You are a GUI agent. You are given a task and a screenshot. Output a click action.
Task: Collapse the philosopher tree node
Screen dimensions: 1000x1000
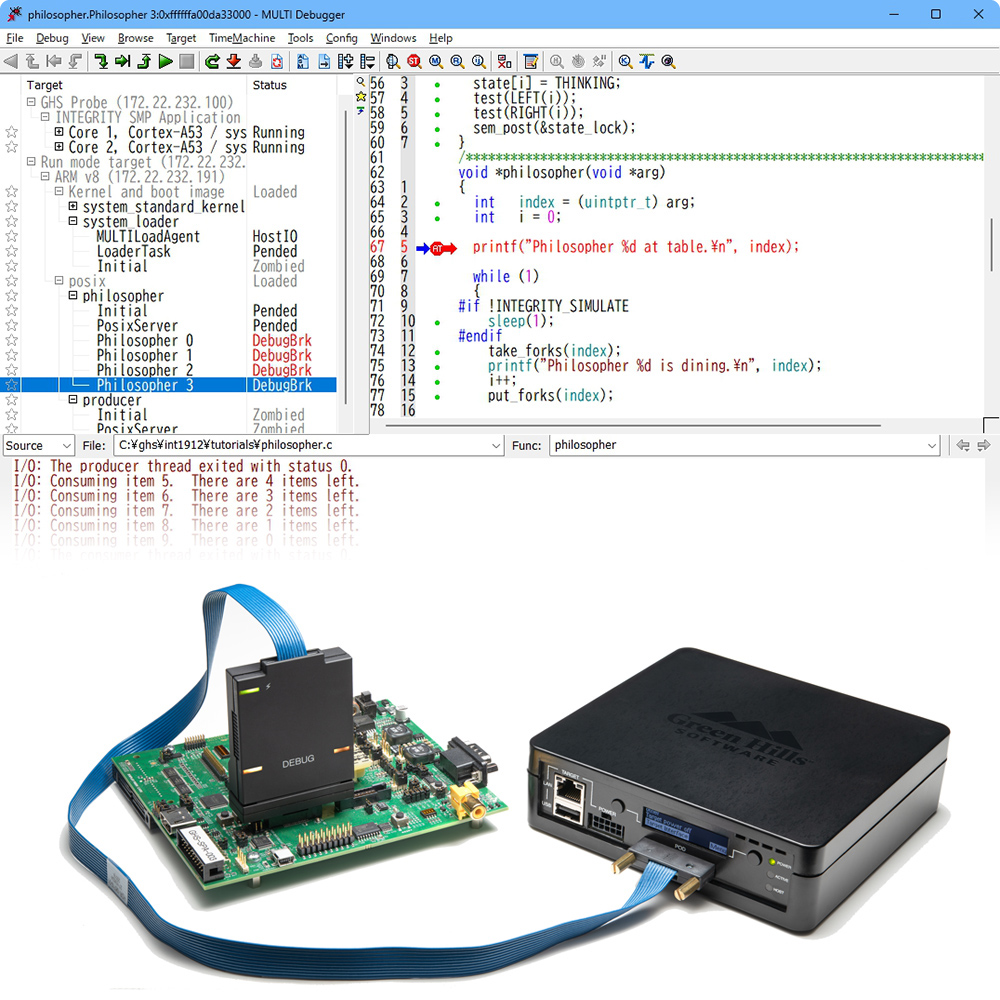tap(73, 295)
